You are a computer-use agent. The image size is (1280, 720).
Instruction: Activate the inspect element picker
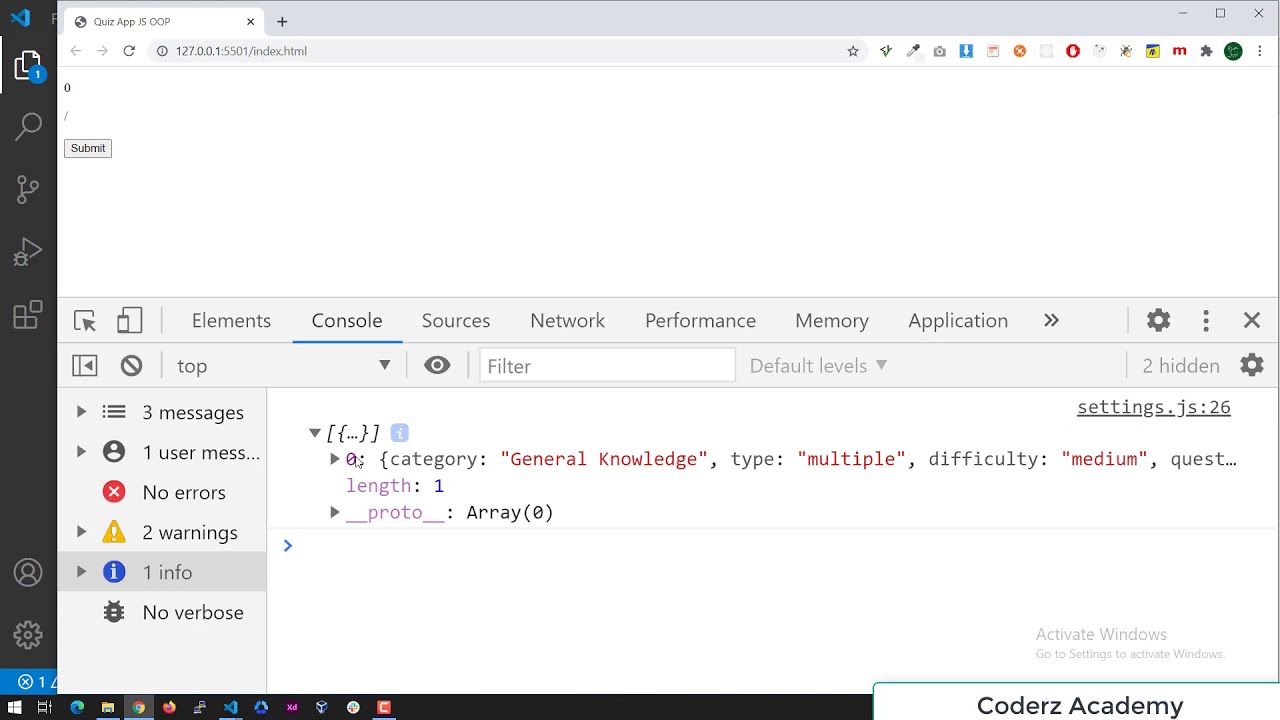pos(85,321)
